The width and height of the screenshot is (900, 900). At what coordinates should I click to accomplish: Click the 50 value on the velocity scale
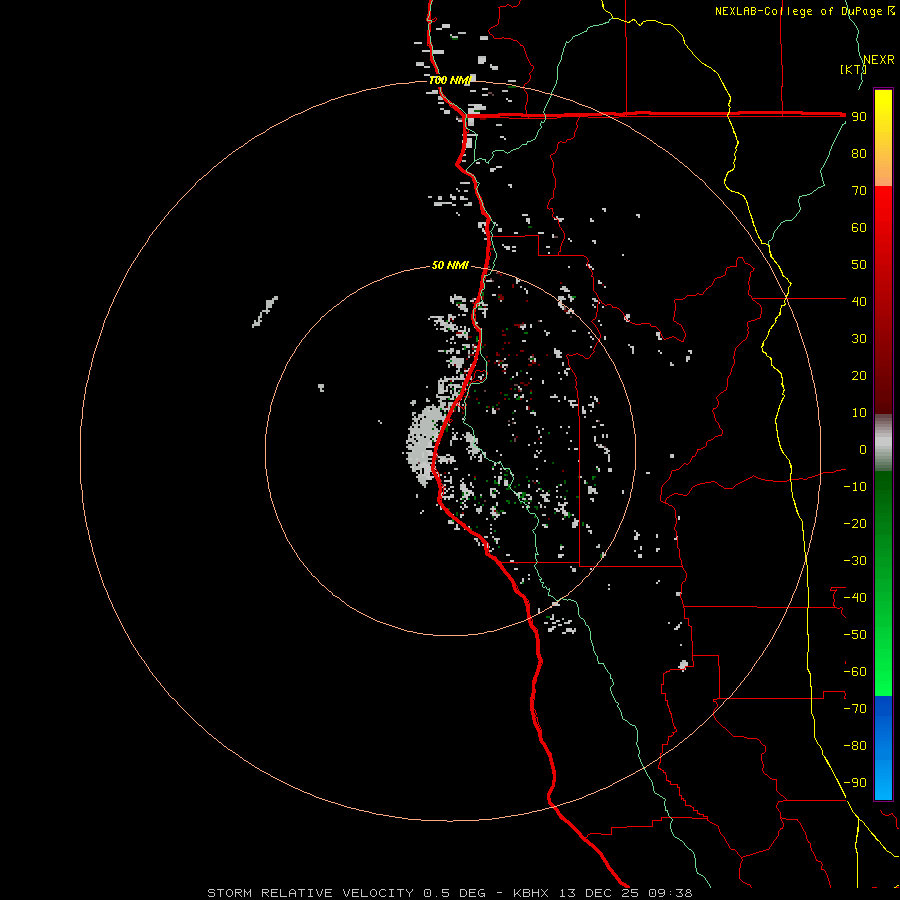[859, 265]
